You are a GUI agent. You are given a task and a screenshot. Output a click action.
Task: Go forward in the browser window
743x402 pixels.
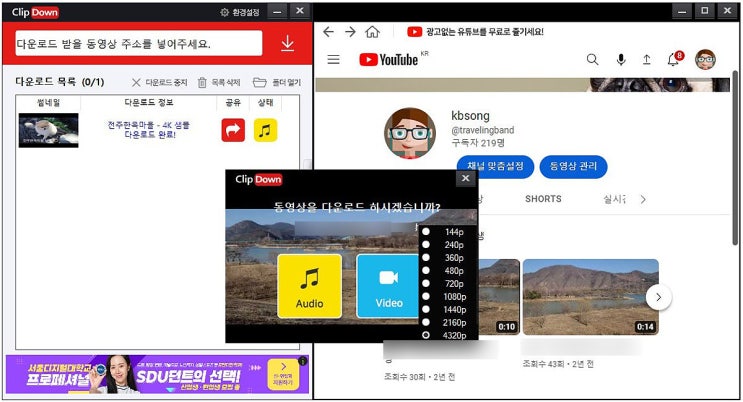(350, 32)
